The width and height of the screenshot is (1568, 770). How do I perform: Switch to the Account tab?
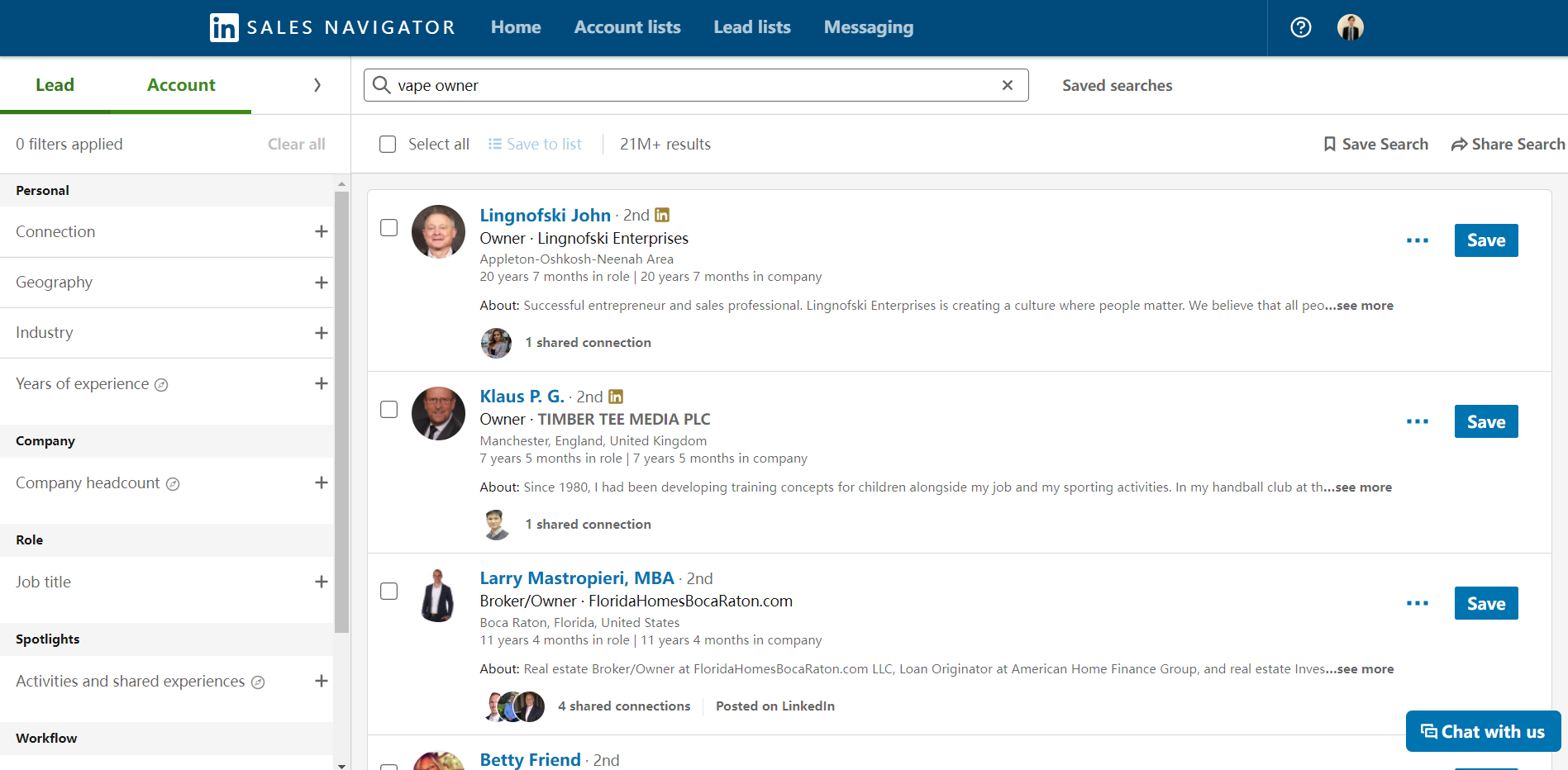pyautogui.click(x=181, y=85)
